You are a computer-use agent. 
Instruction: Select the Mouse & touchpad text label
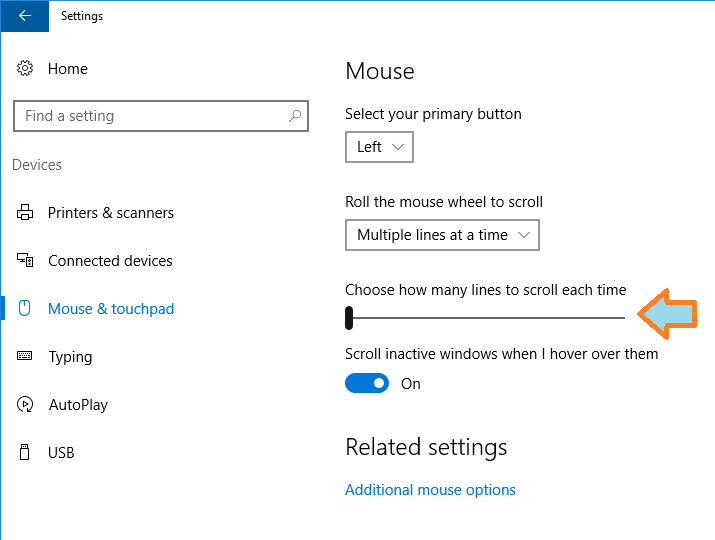(111, 309)
